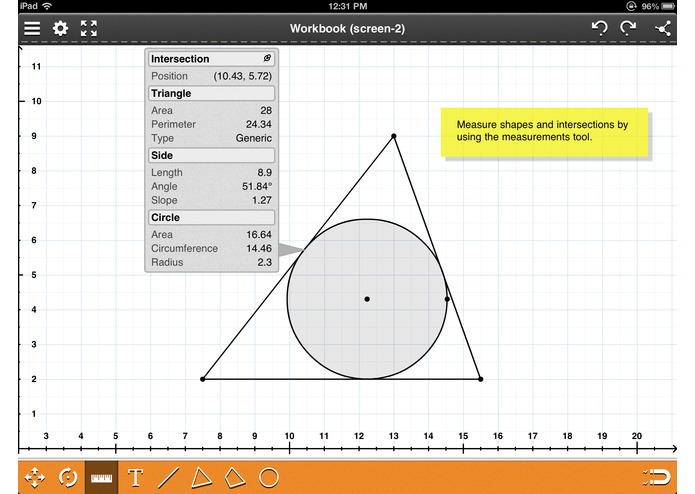This screenshot has height=494, width=695.
Task: Tap the yellow measurements sticky note
Action: point(544,132)
